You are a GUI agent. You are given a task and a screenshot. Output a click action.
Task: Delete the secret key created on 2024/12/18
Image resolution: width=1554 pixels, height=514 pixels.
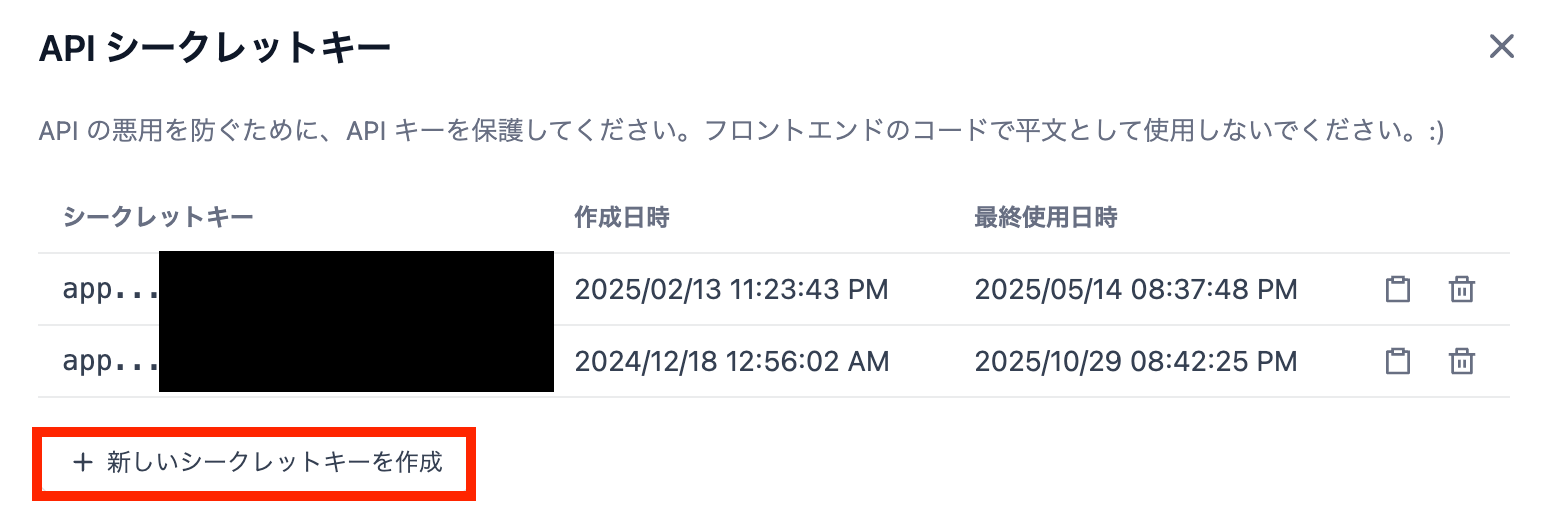coord(1462,361)
